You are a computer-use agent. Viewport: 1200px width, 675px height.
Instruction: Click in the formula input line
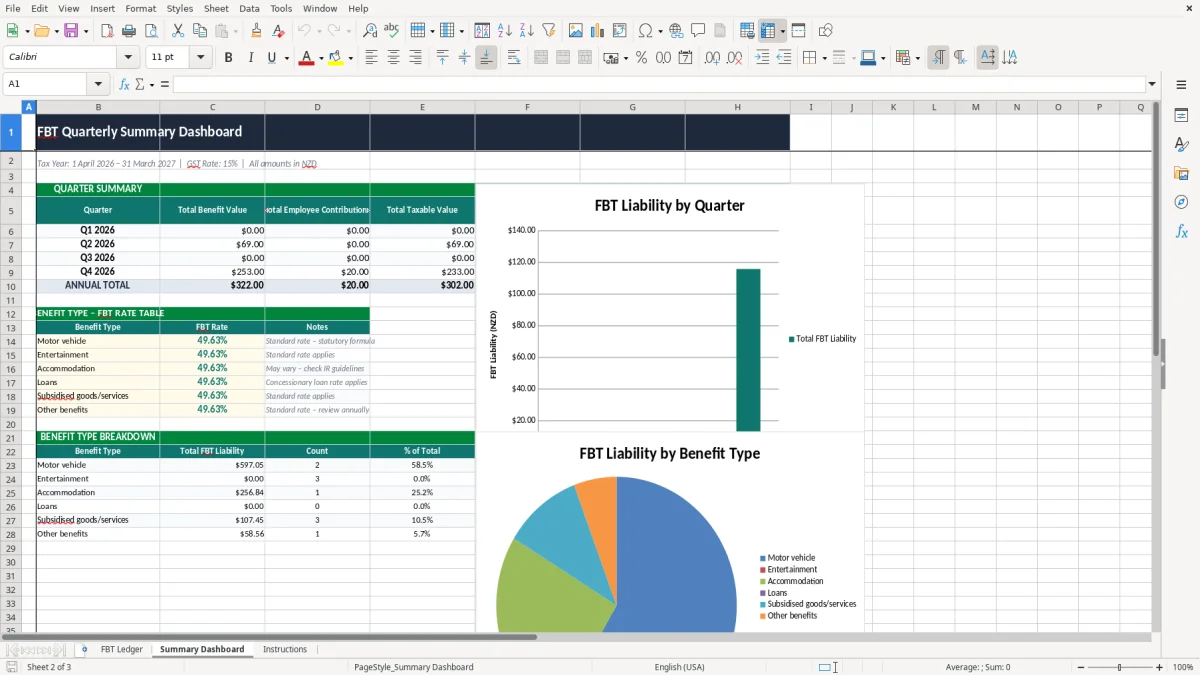[659, 84]
